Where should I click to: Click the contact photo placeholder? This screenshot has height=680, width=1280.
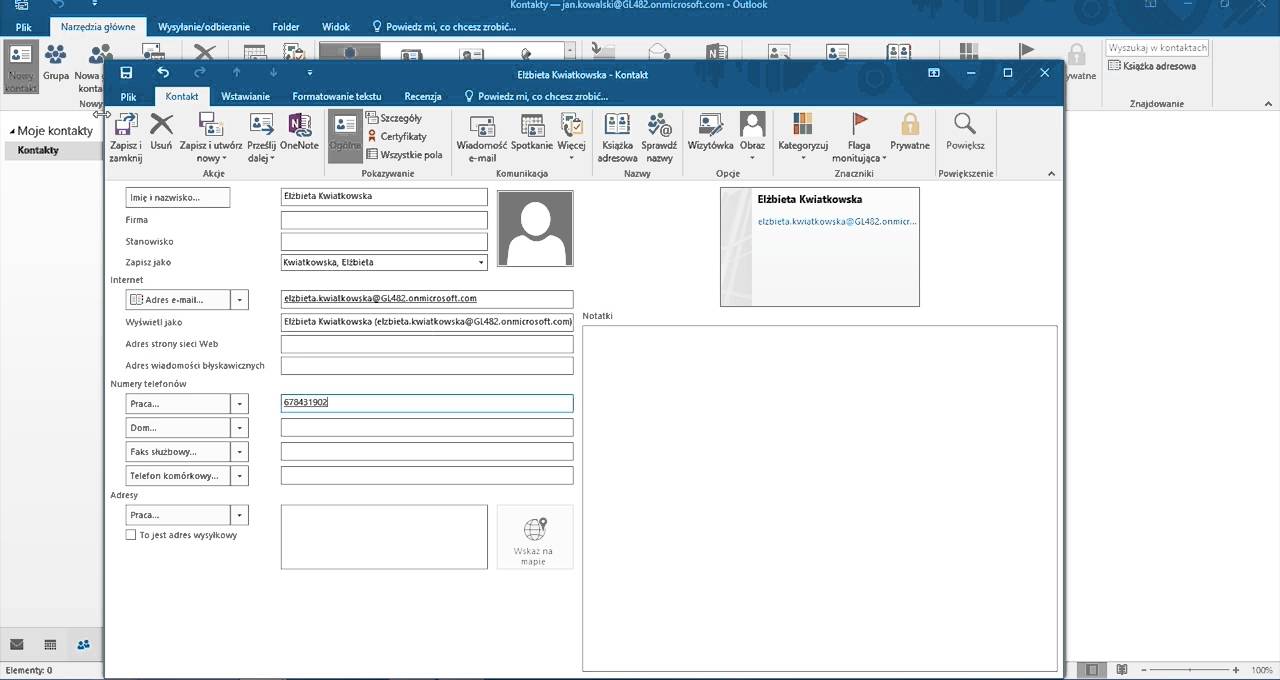click(535, 229)
